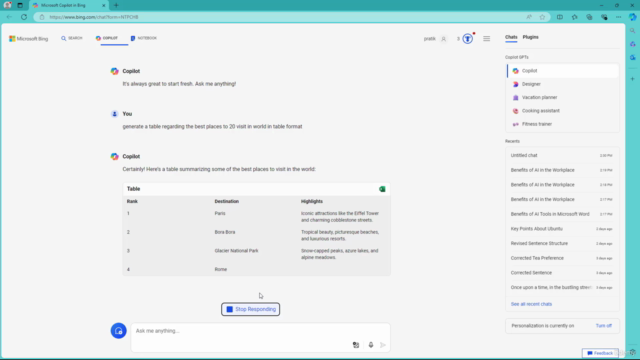Use the microphone voice input icon
The height and width of the screenshot is (360, 640).
tap(371, 345)
